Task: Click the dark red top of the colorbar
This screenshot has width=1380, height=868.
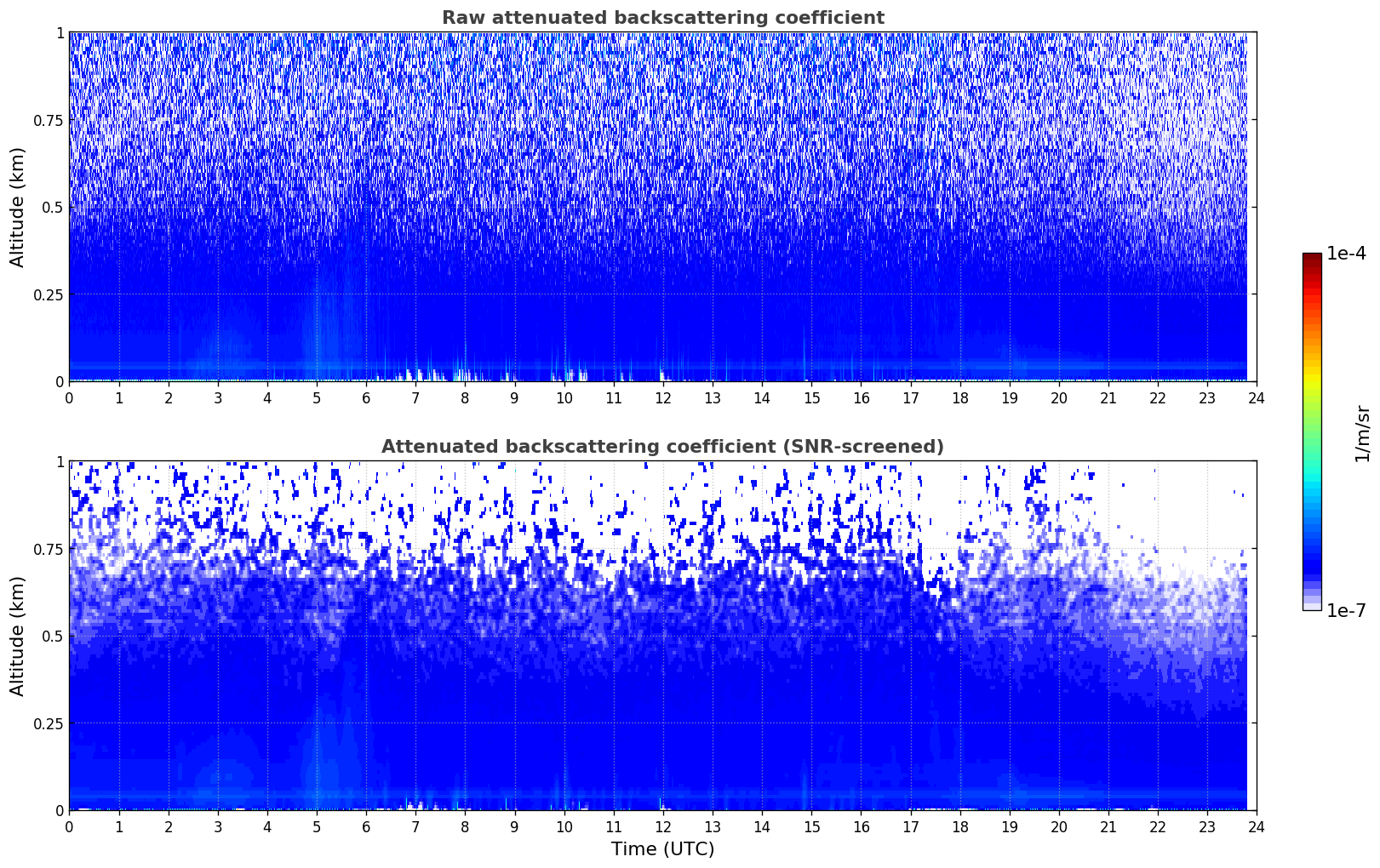Action: point(1312,257)
